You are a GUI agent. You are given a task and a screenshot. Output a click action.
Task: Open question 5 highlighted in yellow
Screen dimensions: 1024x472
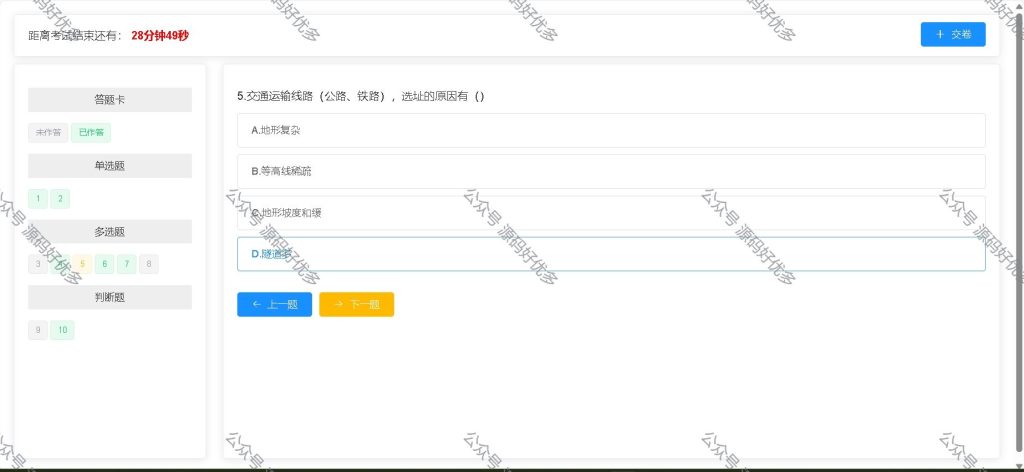point(82,264)
